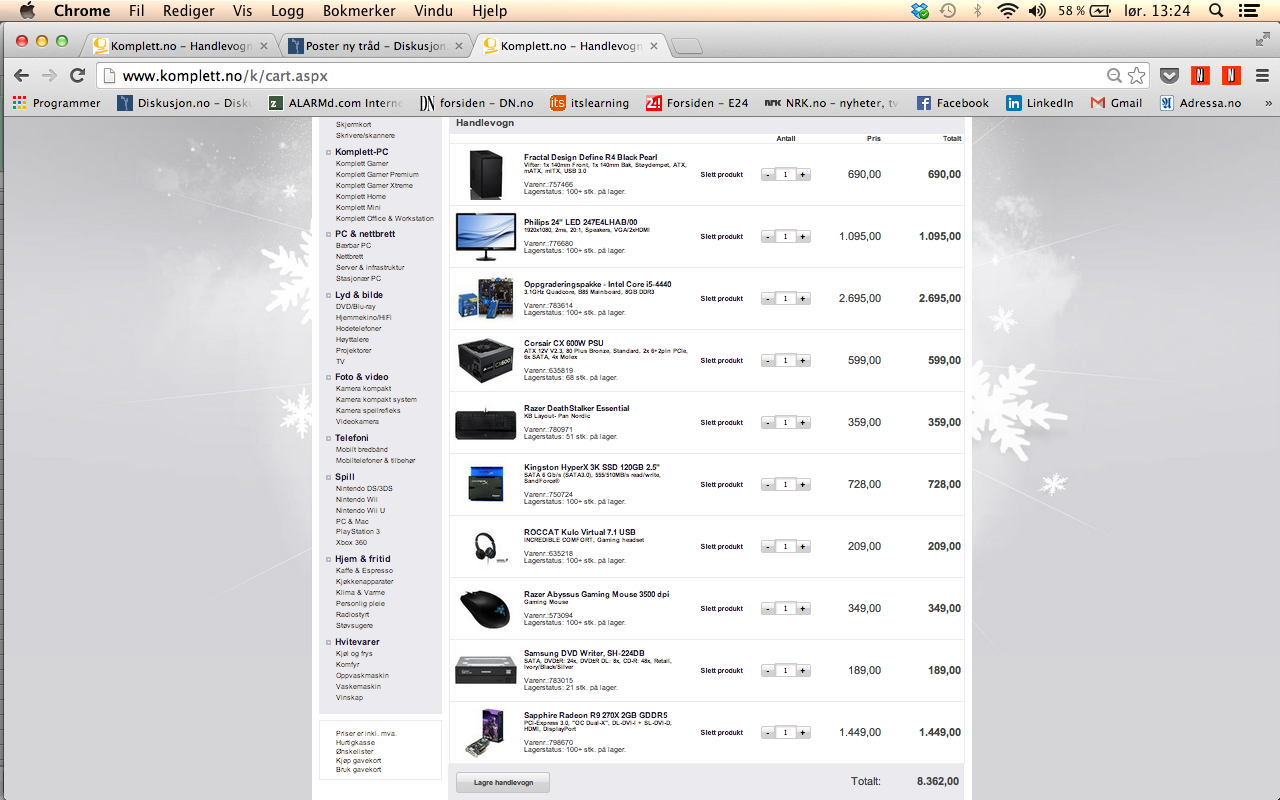Image resolution: width=1280 pixels, height=800 pixels.
Task: Open Kjøp gavekort link
Action: (x=358, y=761)
